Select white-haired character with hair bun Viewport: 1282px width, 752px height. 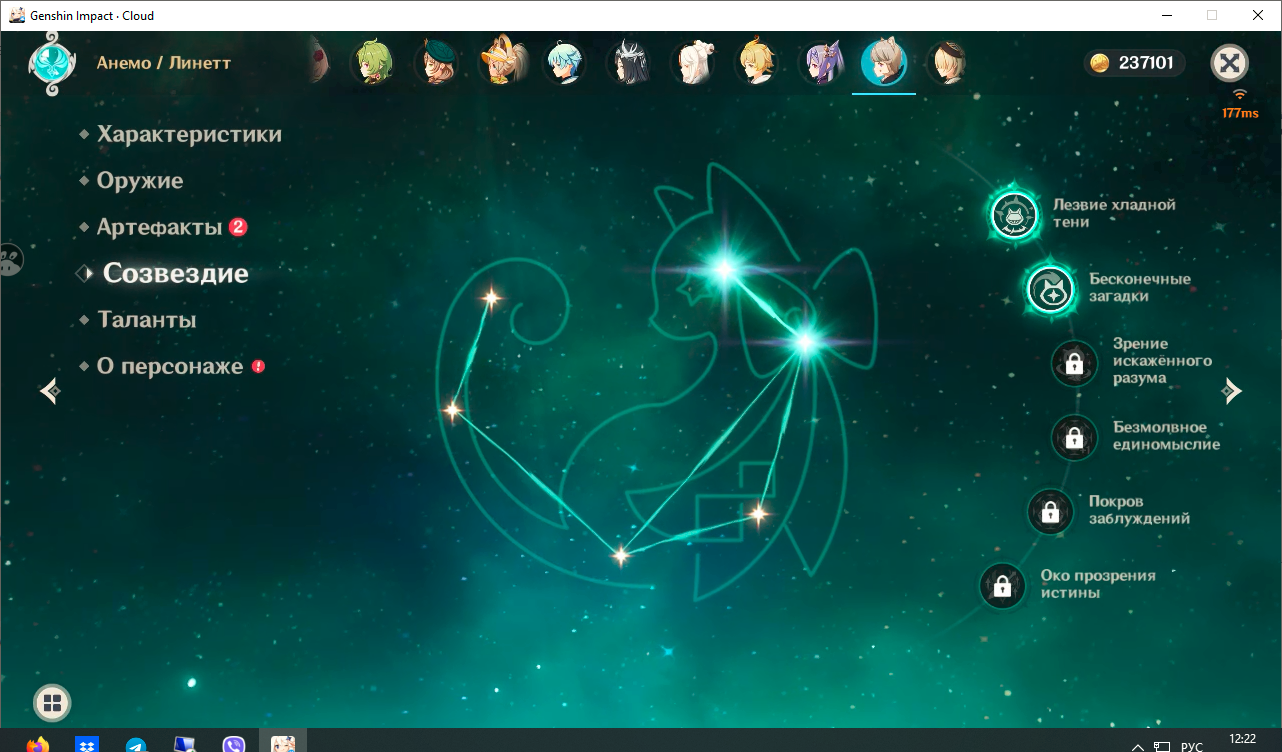pos(693,62)
